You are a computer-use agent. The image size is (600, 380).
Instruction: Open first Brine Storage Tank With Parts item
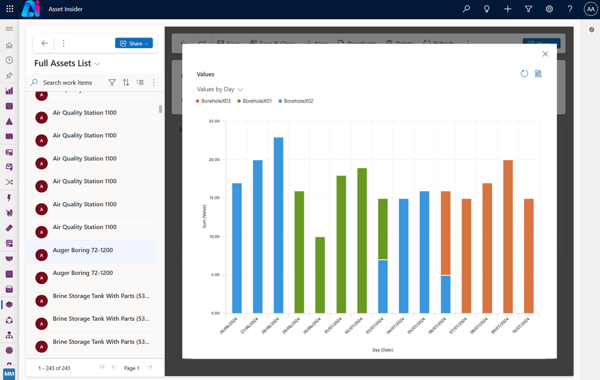pyautogui.click(x=91, y=297)
